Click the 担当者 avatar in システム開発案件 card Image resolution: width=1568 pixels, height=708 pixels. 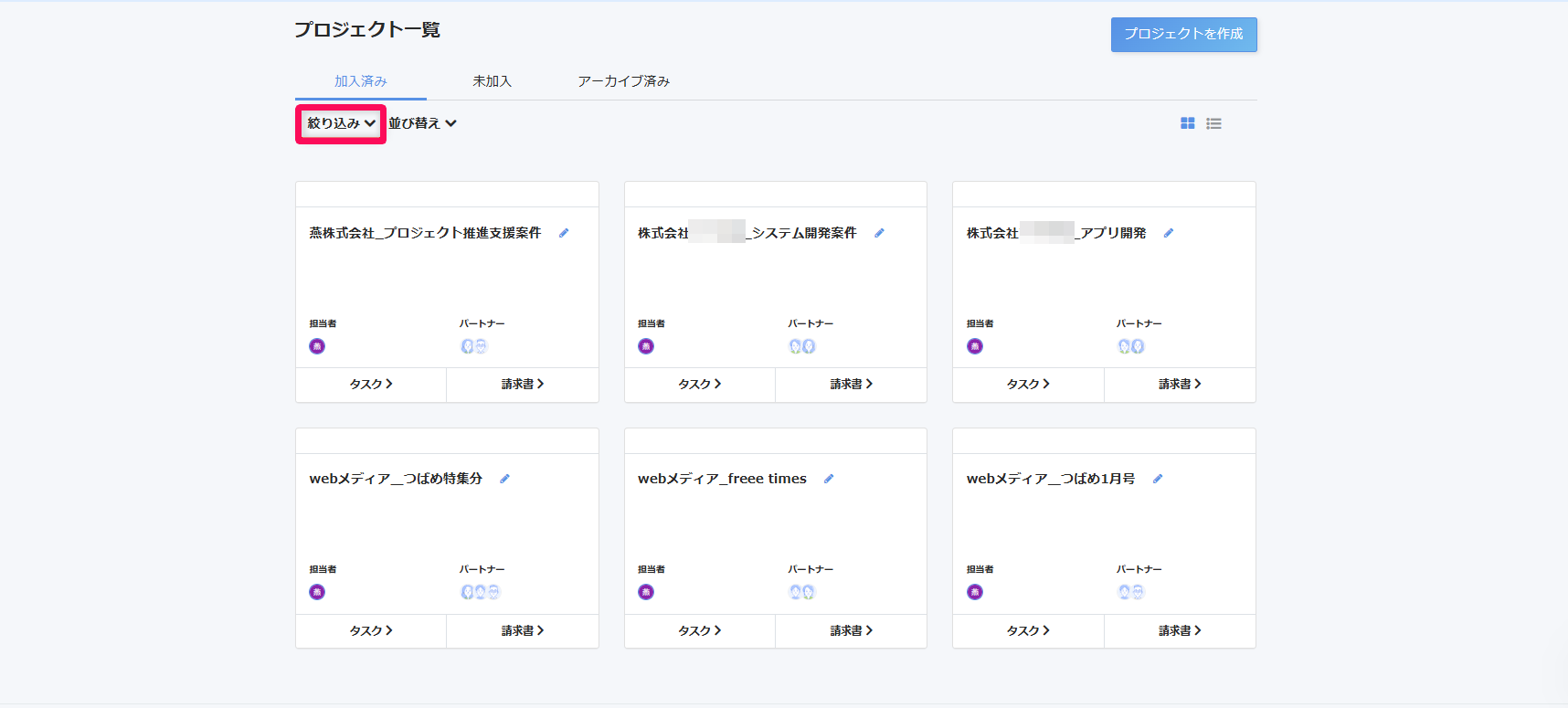tap(646, 346)
